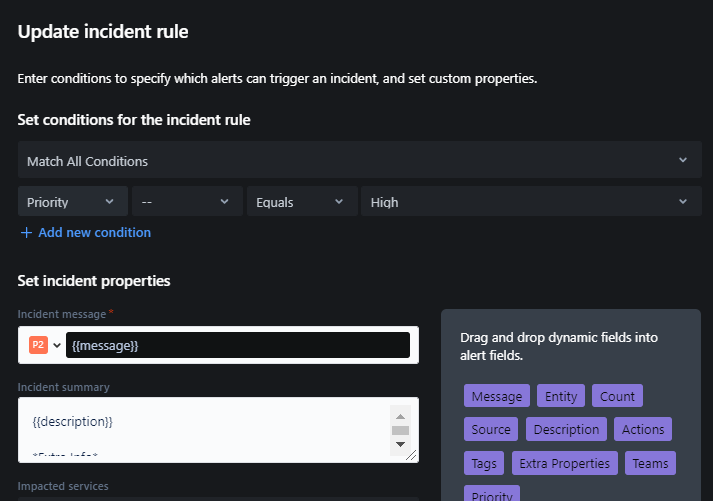Click the chevron in the High value field

point(683,202)
